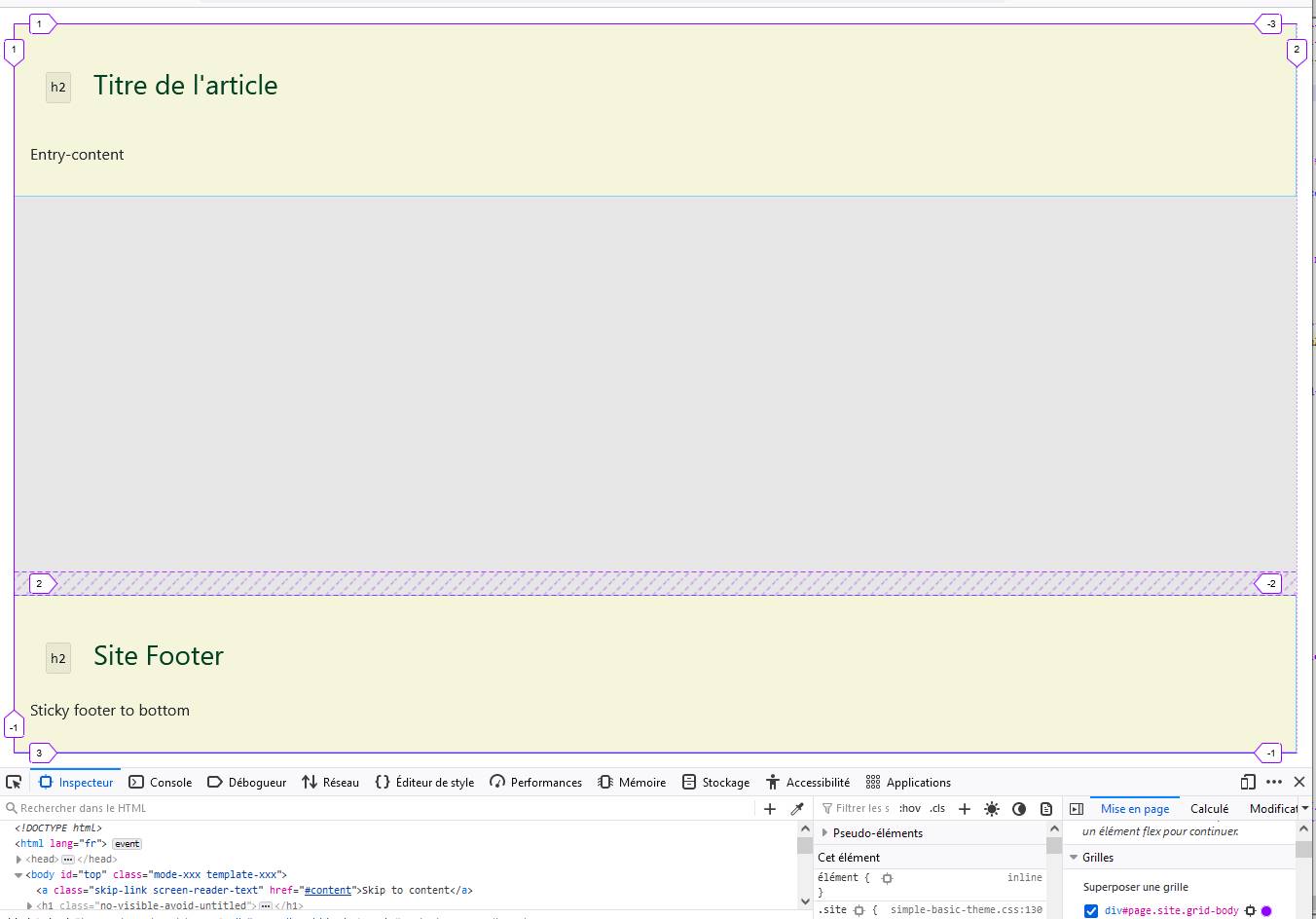This screenshot has height=919, width=1316.
Task: Expand the h1 no-visible-avoid-untitled node
Action: [29, 905]
